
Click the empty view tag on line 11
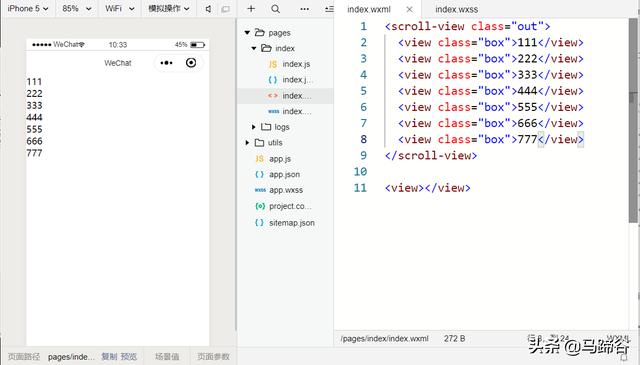[x=427, y=188]
